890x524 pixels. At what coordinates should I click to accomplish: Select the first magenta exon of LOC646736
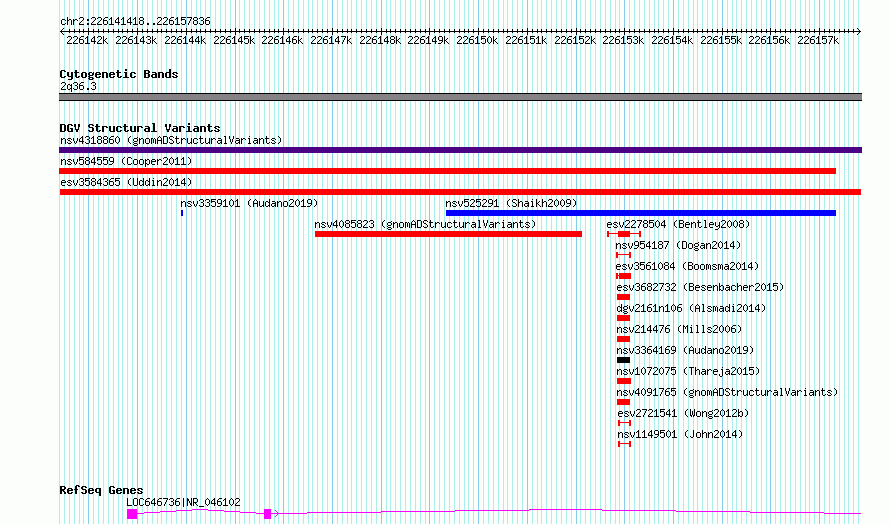click(132, 514)
